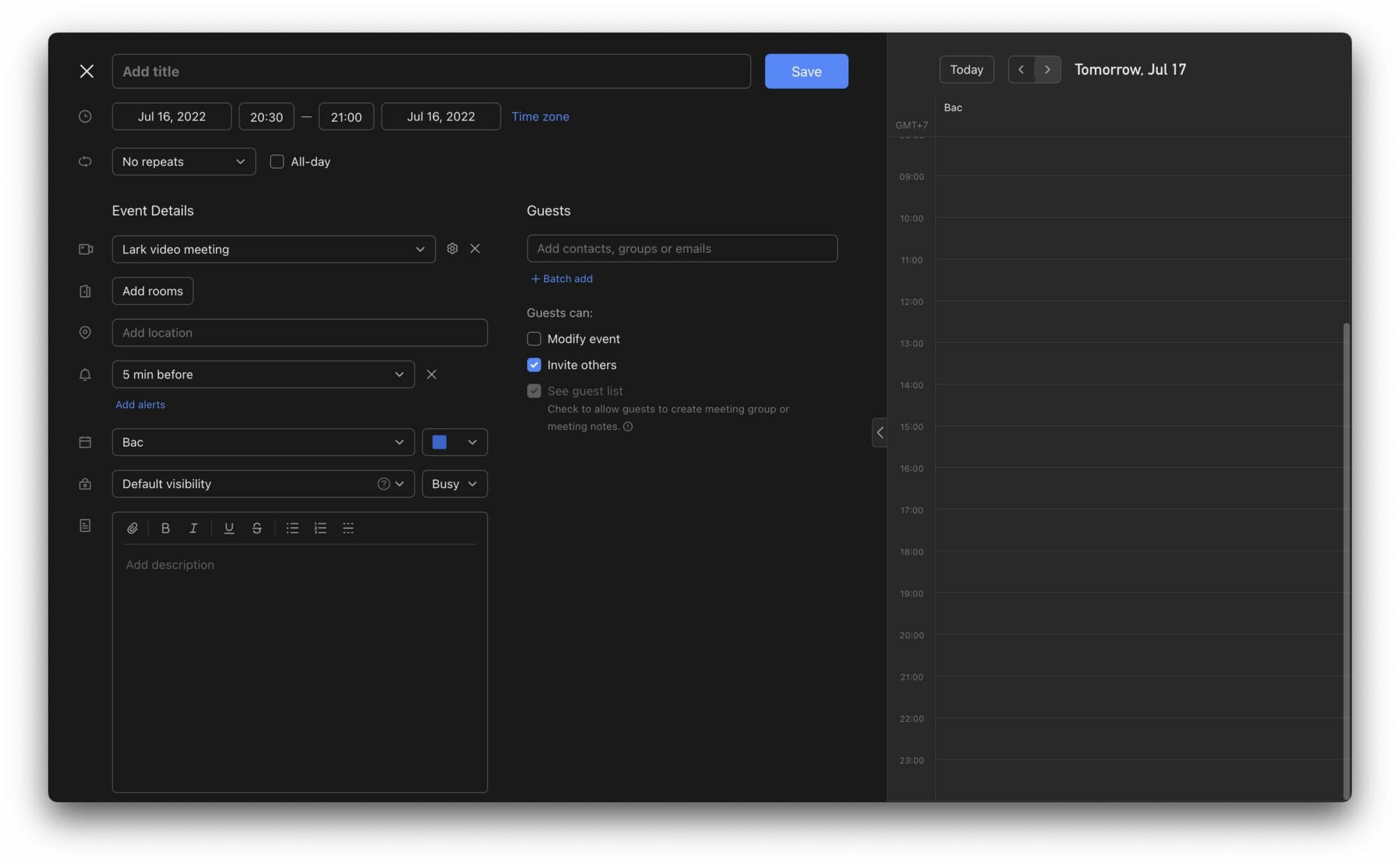1400x866 pixels.
Task: Click the meeting room icon beside Add rooms
Action: [85, 291]
